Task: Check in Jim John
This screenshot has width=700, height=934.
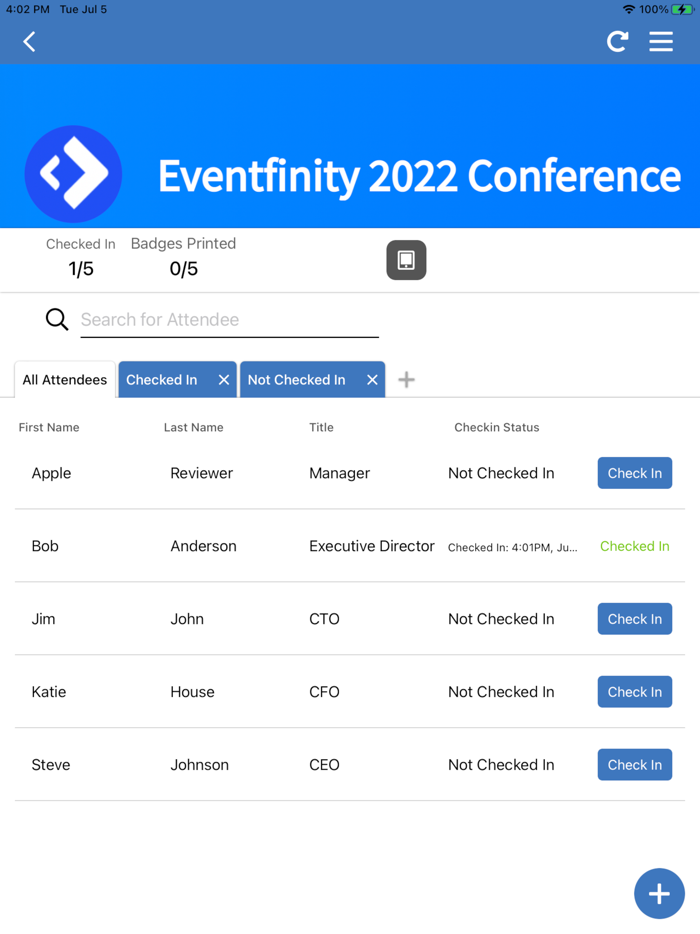Action: click(x=634, y=618)
